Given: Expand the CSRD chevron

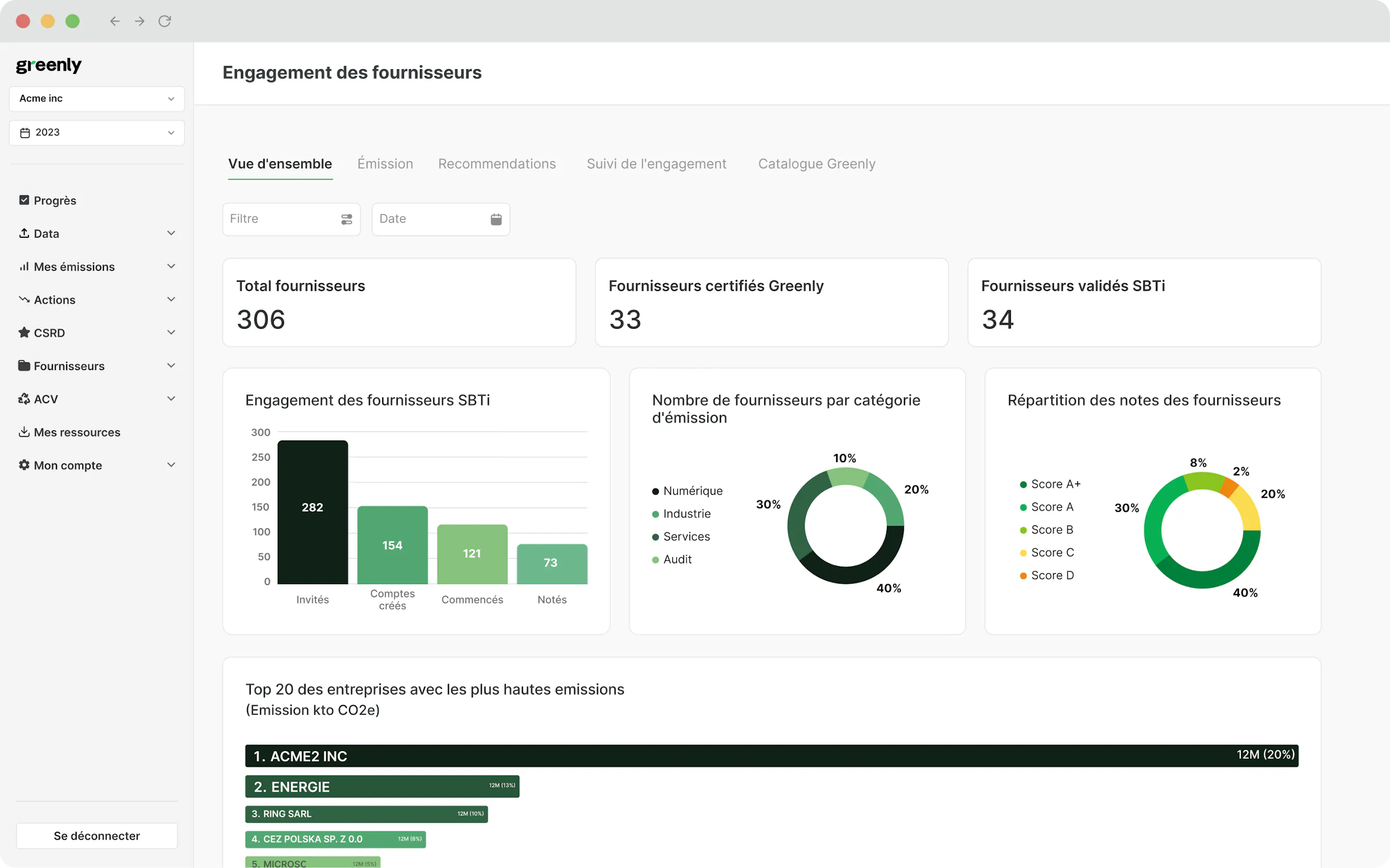Looking at the screenshot, I should [x=171, y=332].
